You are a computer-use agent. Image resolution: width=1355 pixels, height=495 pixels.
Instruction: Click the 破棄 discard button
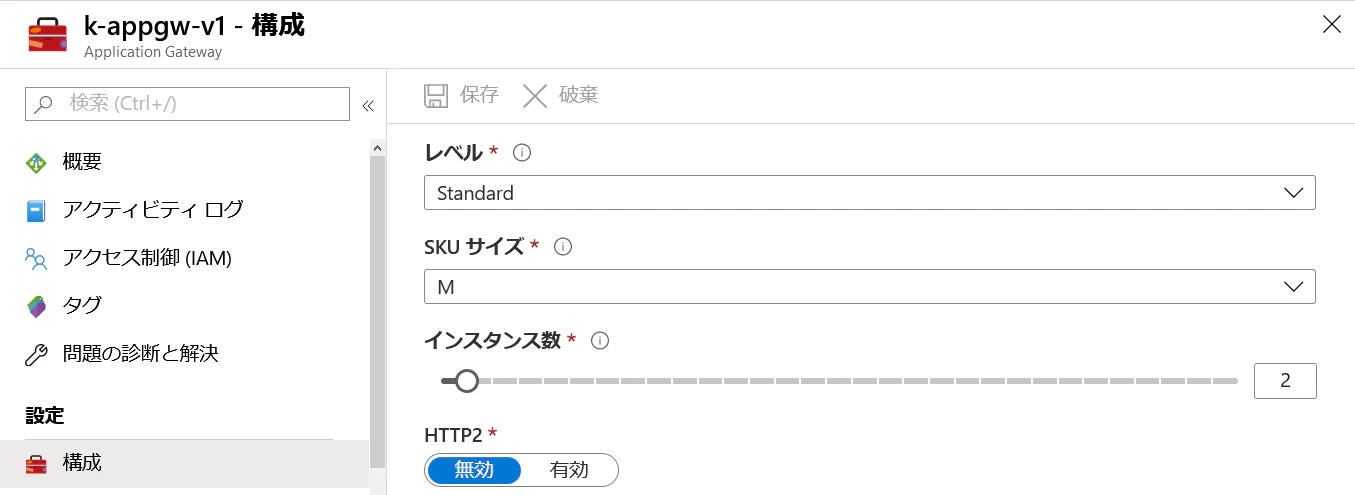click(x=561, y=95)
